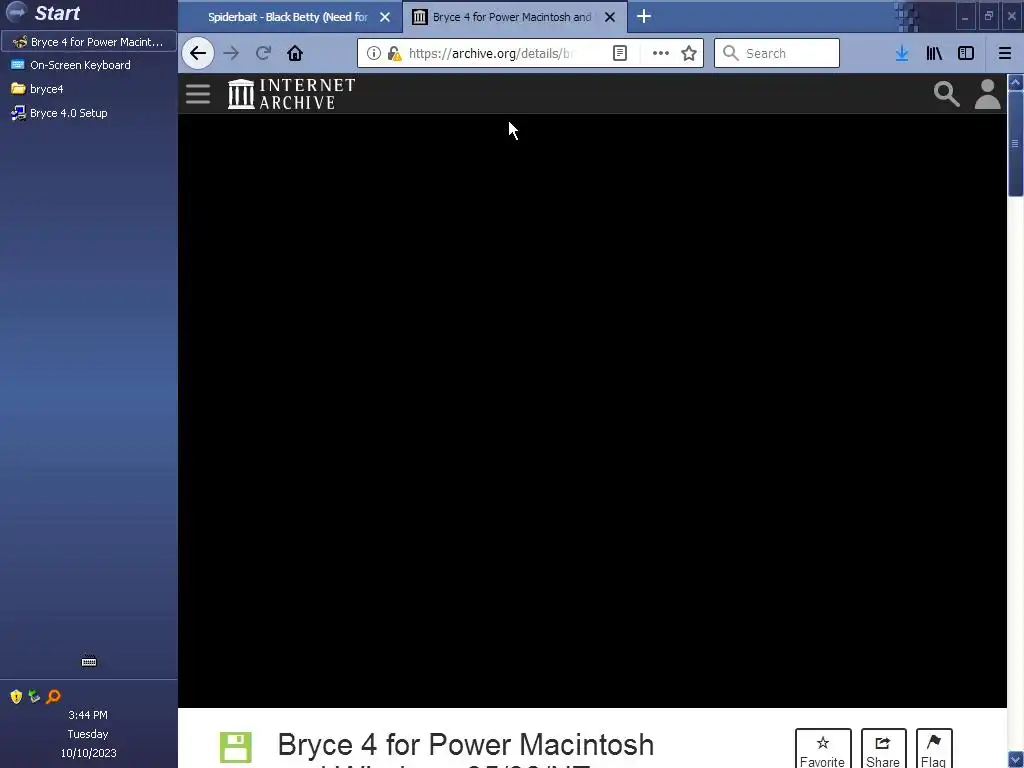The height and width of the screenshot is (768, 1024).
Task: Click the keyboard icon above system tray
Action: (x=89, y=661)
